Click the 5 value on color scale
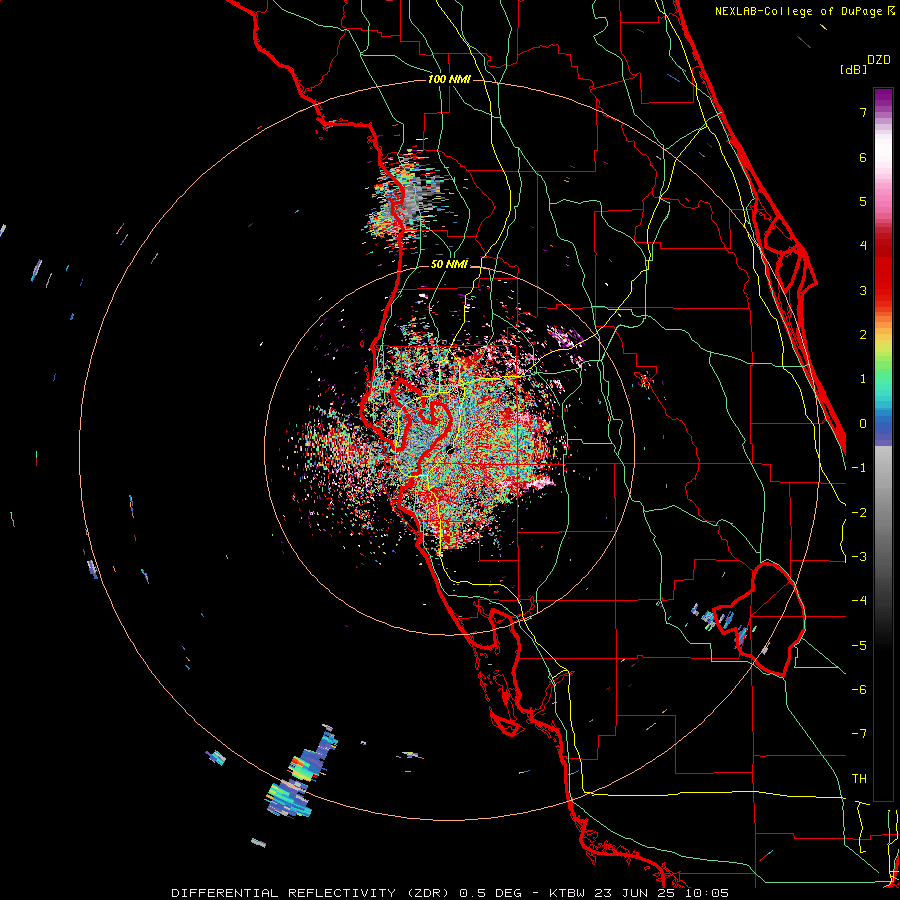The height and width of the screenshot is (900, 900). click(863, 201)
